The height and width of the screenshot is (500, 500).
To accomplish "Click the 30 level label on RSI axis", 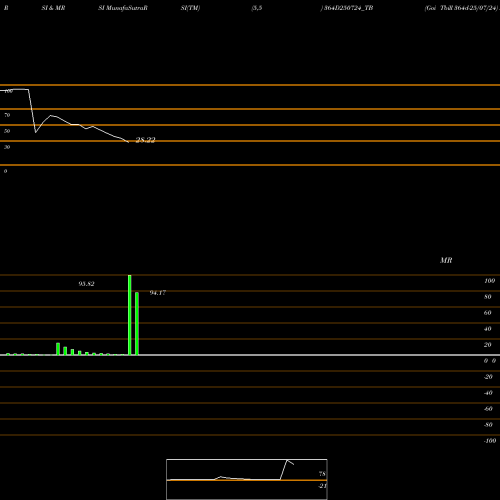I will [7, 147].
